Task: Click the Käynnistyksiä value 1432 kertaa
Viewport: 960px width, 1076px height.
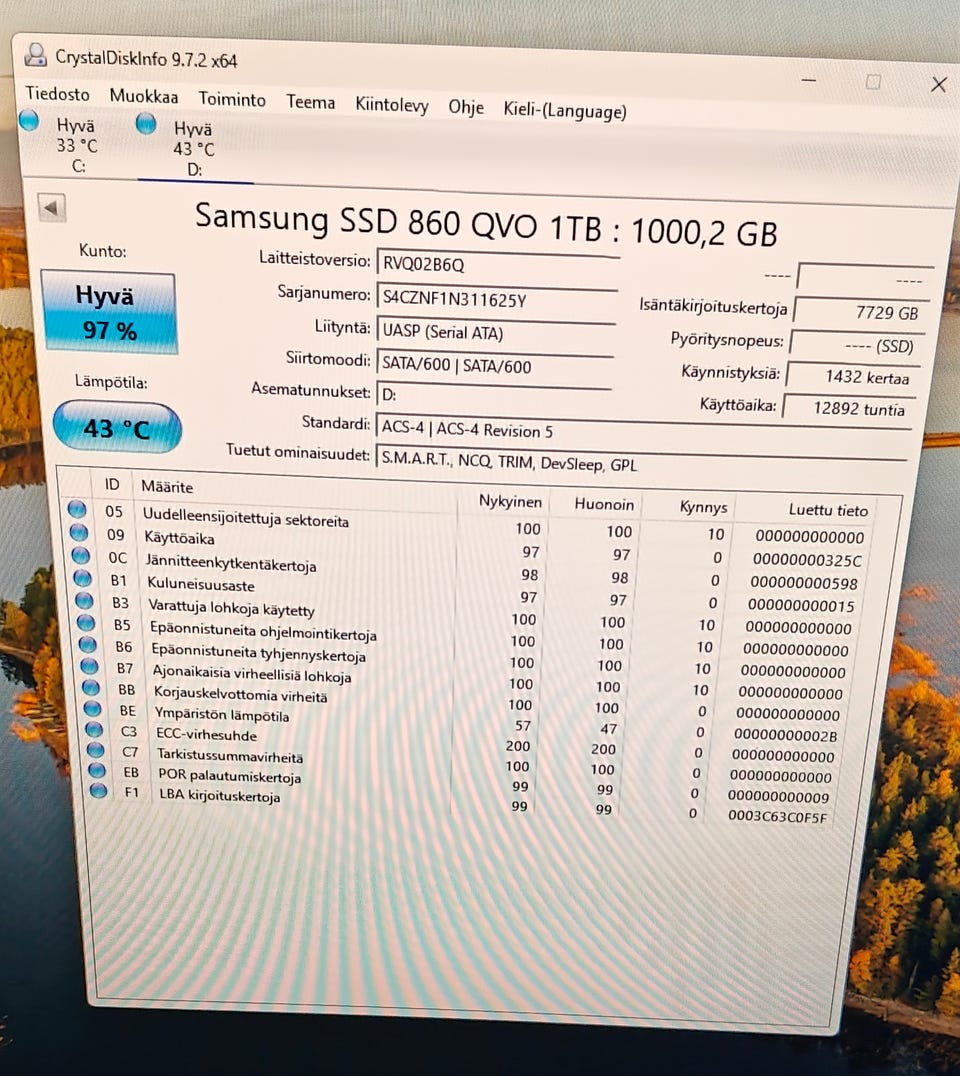Action: point(854,377)
